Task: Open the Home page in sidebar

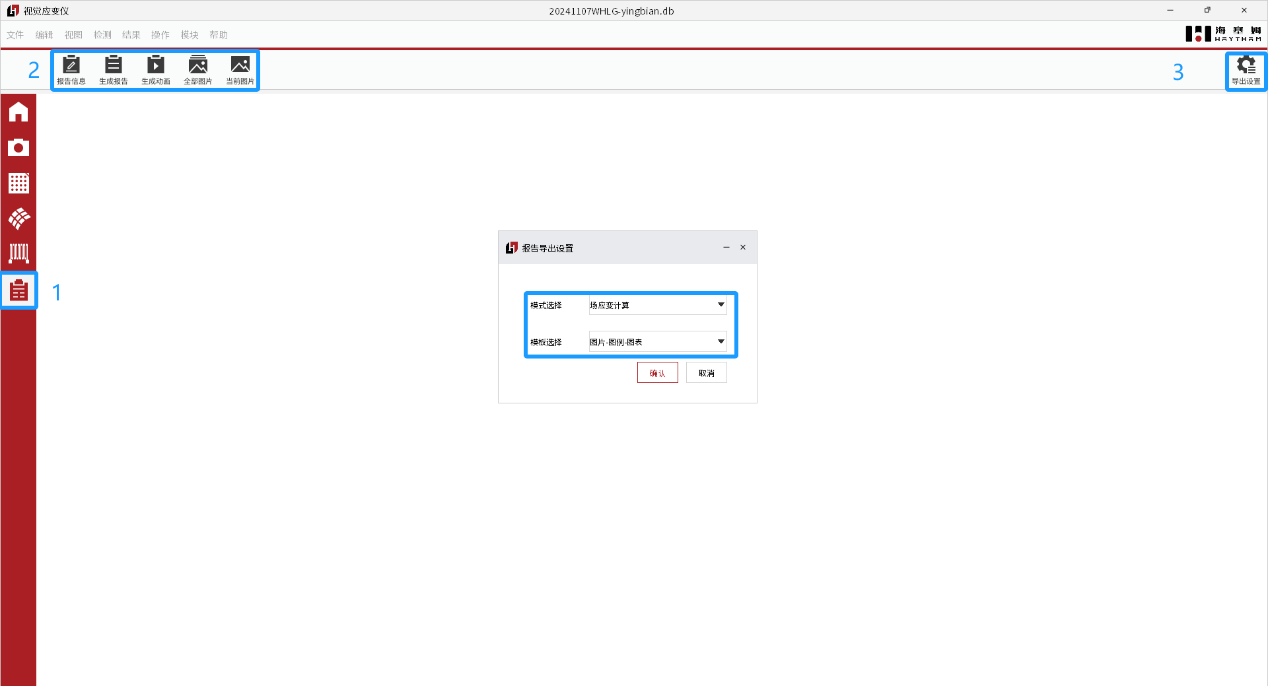Action: coord(18,112)
